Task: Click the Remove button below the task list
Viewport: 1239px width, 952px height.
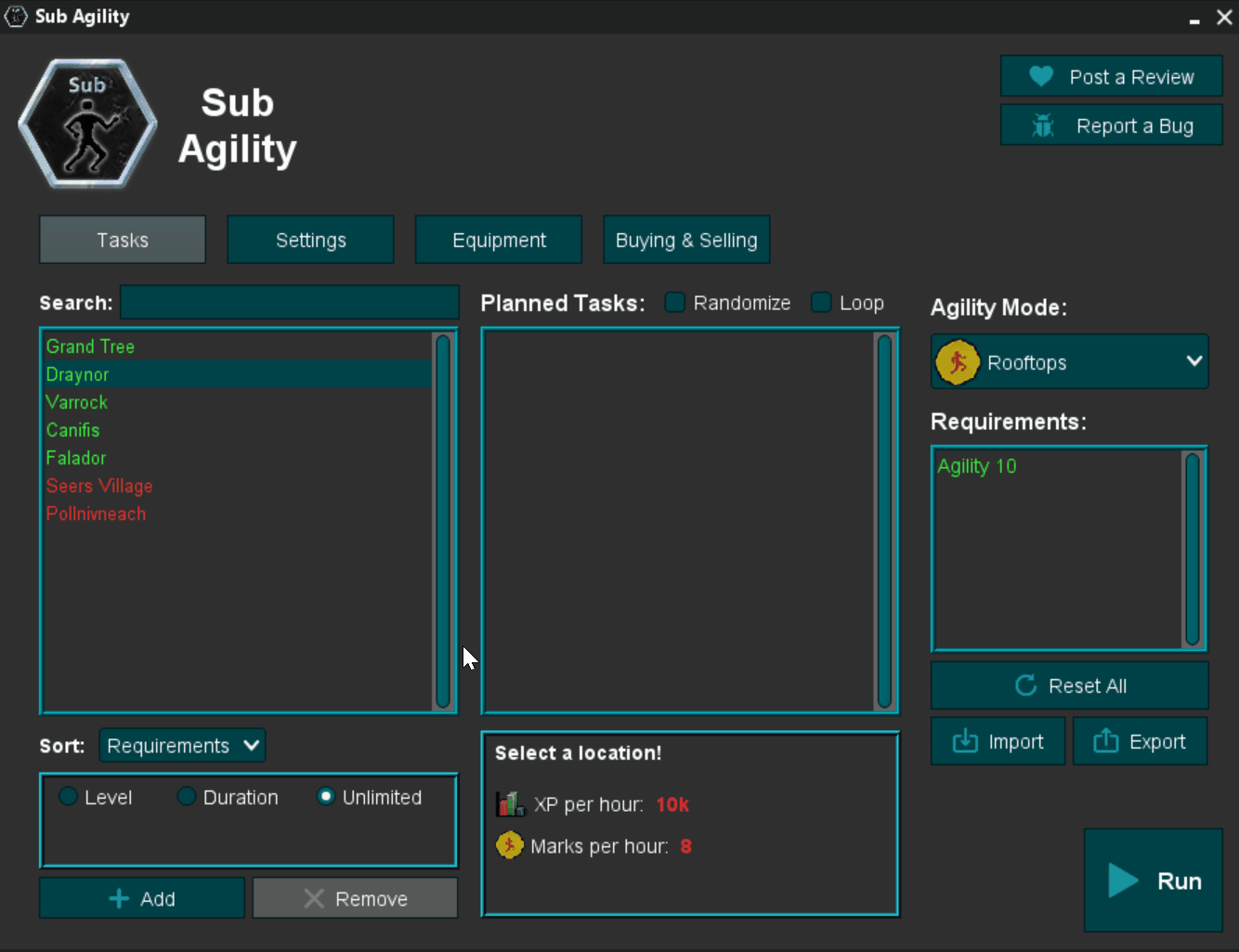Action: (x=355, y=898)
